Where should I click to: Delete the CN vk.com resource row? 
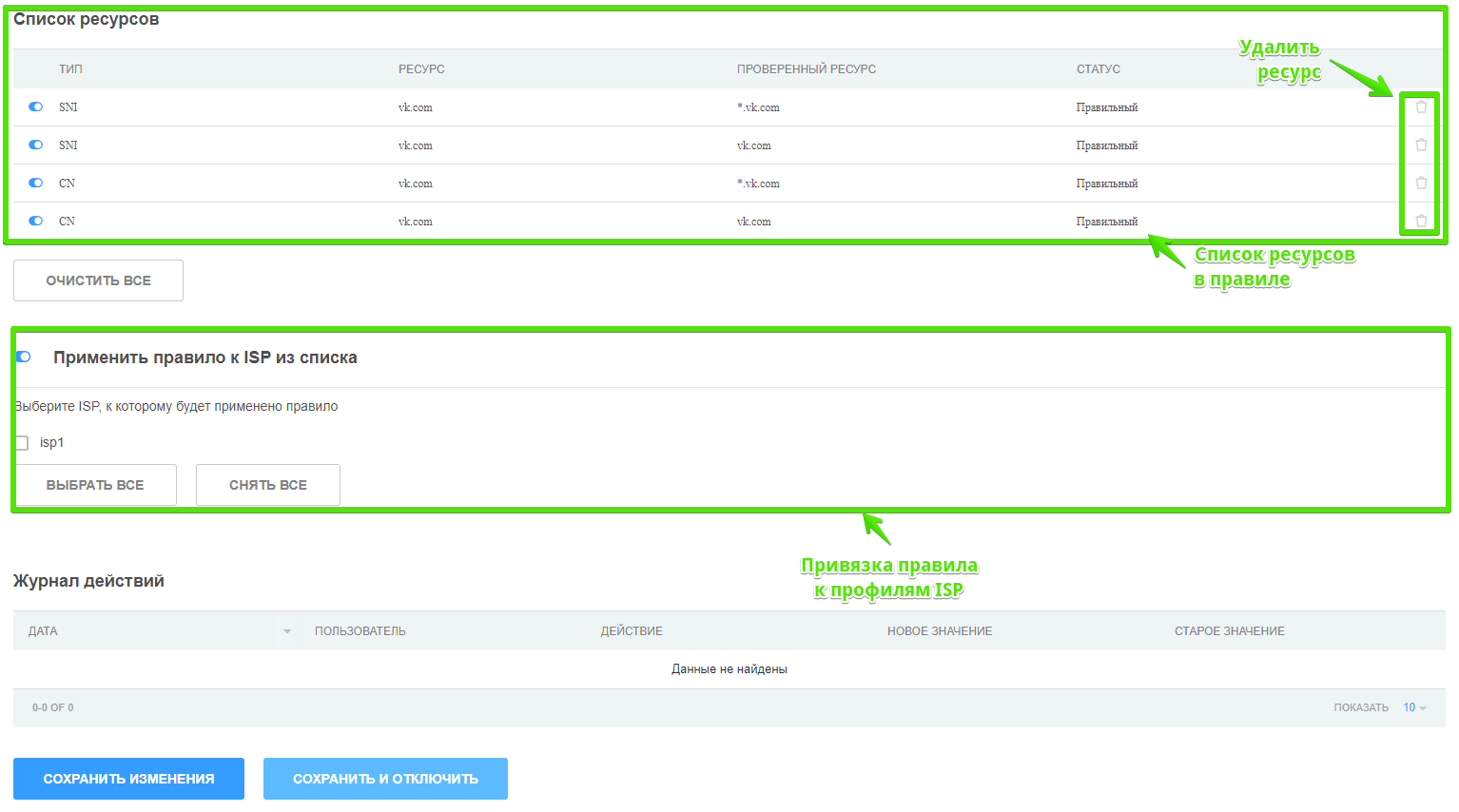pos(1421,221)
